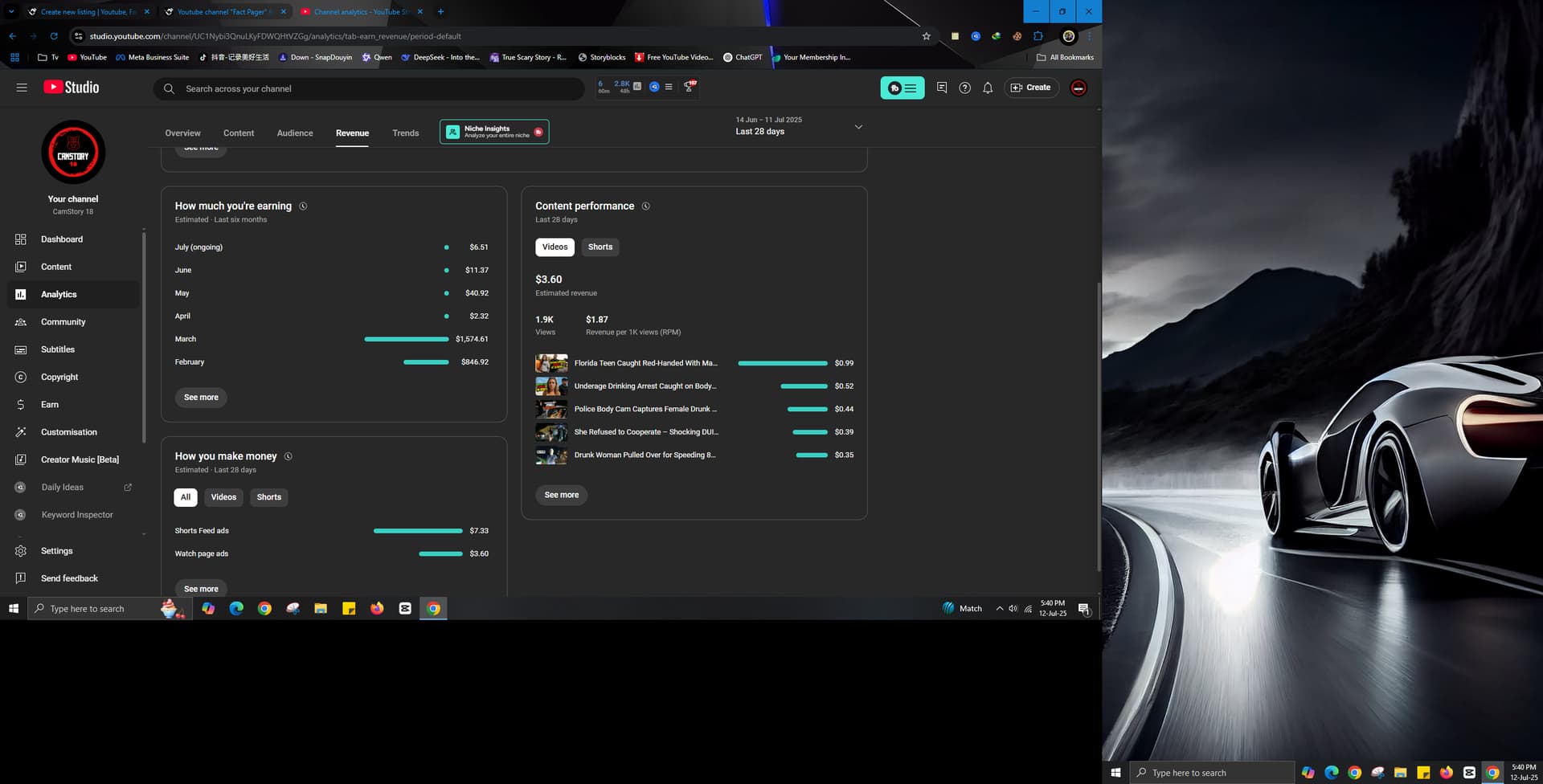Open Creator Music [Beta] in the sidebar
Image resolution: width=1543 pixels, height=784 pixels.
pos(73,459)
